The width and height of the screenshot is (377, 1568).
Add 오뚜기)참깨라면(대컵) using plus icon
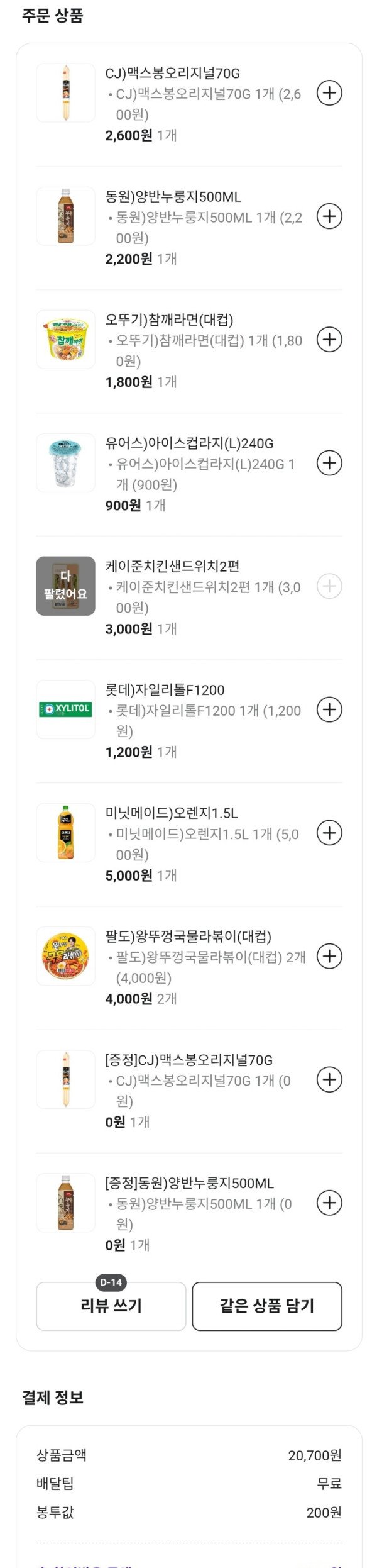coord(329,340)
